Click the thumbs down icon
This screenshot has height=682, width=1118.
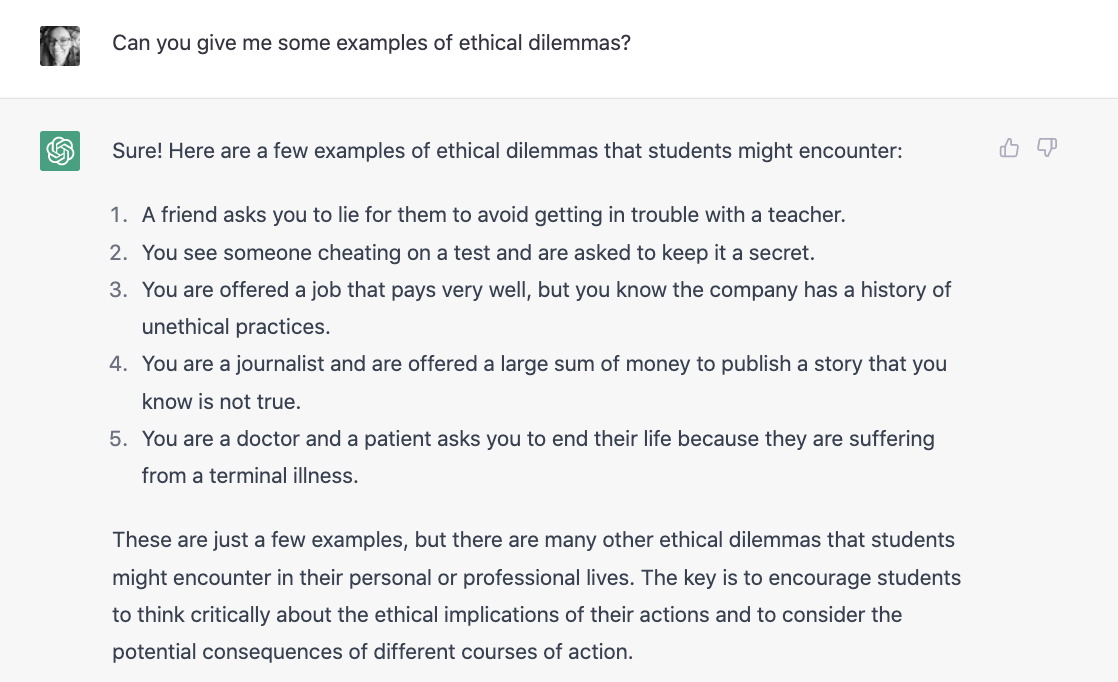click(x=1047, y=148)
